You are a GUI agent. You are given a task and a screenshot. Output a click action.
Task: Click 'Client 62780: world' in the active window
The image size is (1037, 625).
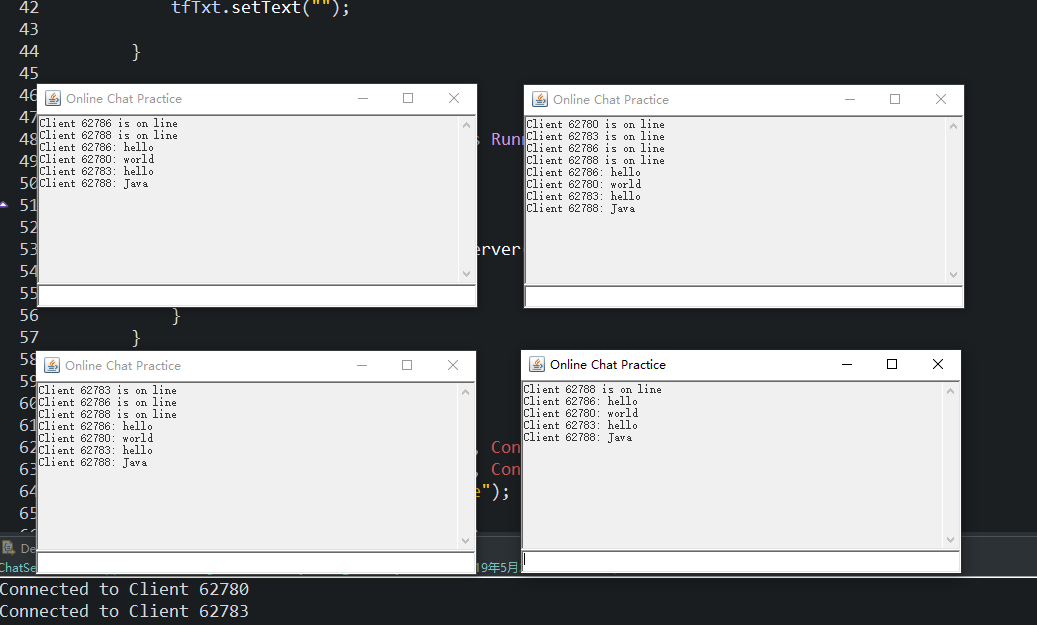click(x=581, y=413)
